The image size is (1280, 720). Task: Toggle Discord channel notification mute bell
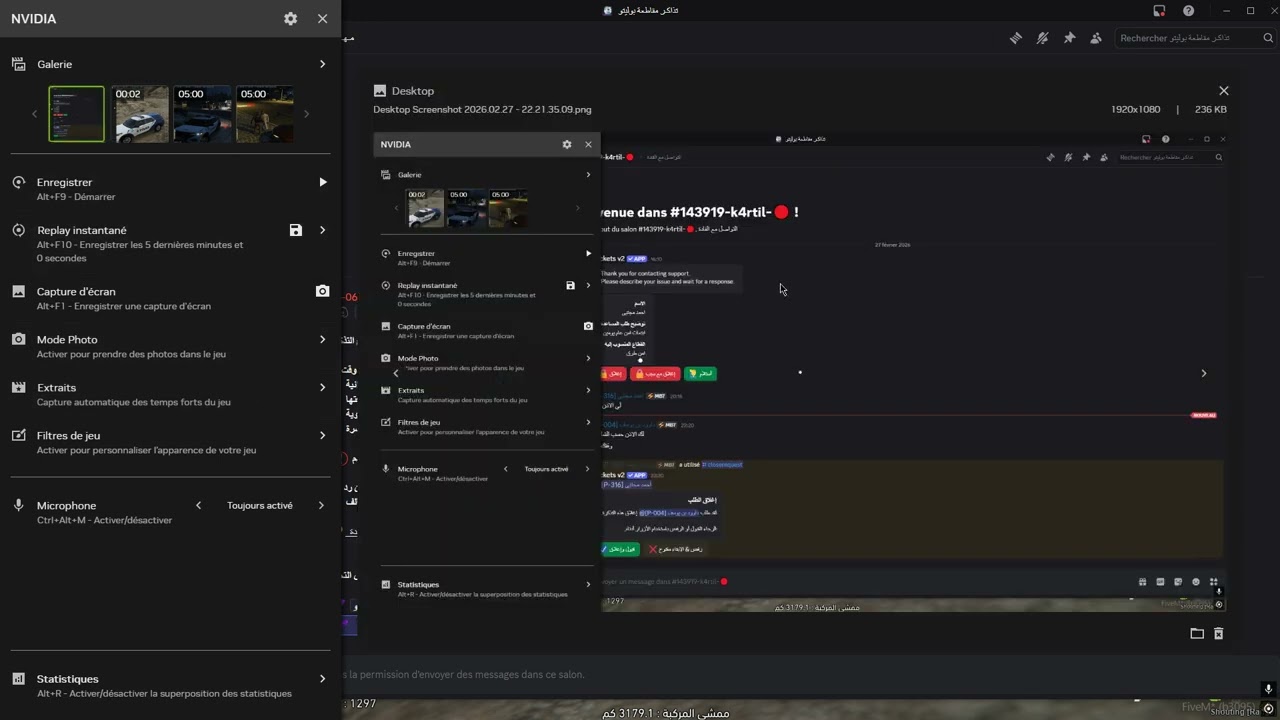point(1042,38)
